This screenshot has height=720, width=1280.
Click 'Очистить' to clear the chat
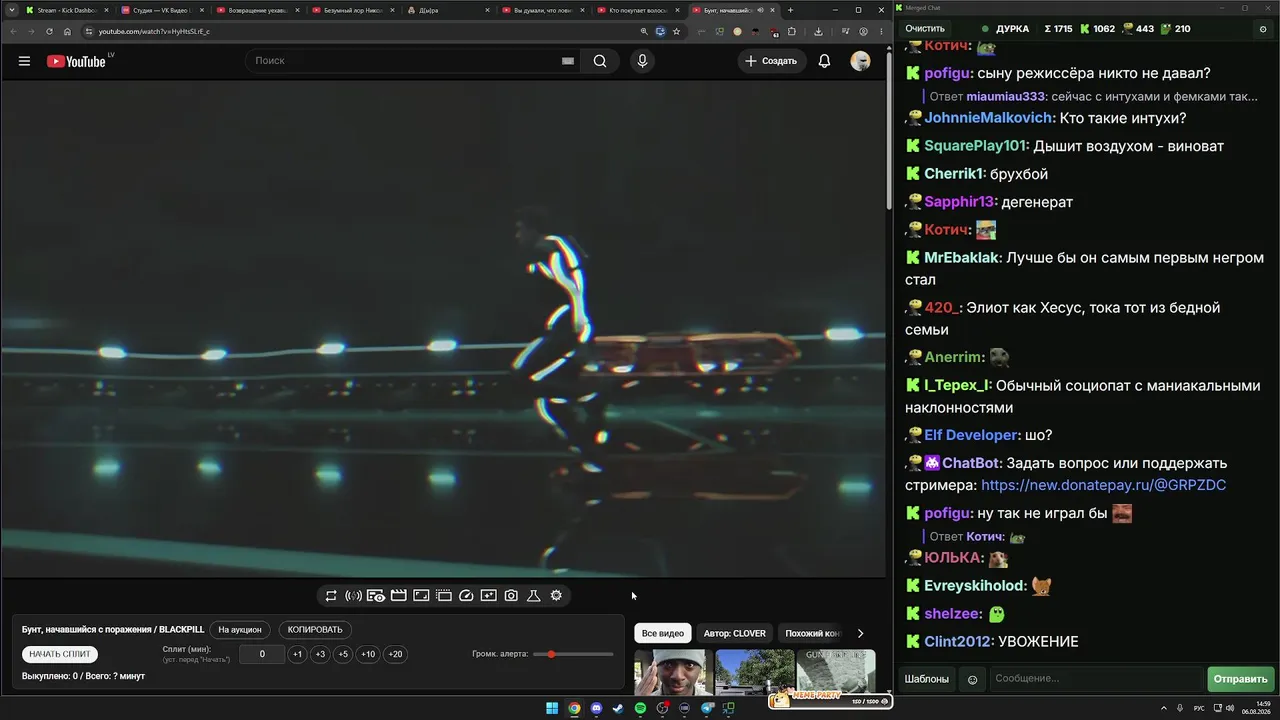pos(925,29)
